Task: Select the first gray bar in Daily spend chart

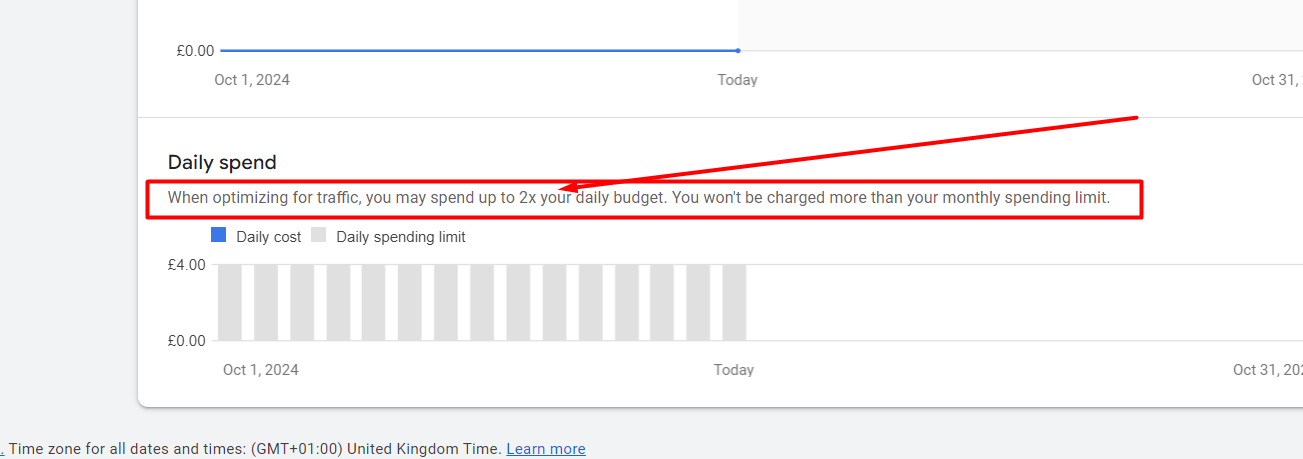Action: tap(230, 302)
